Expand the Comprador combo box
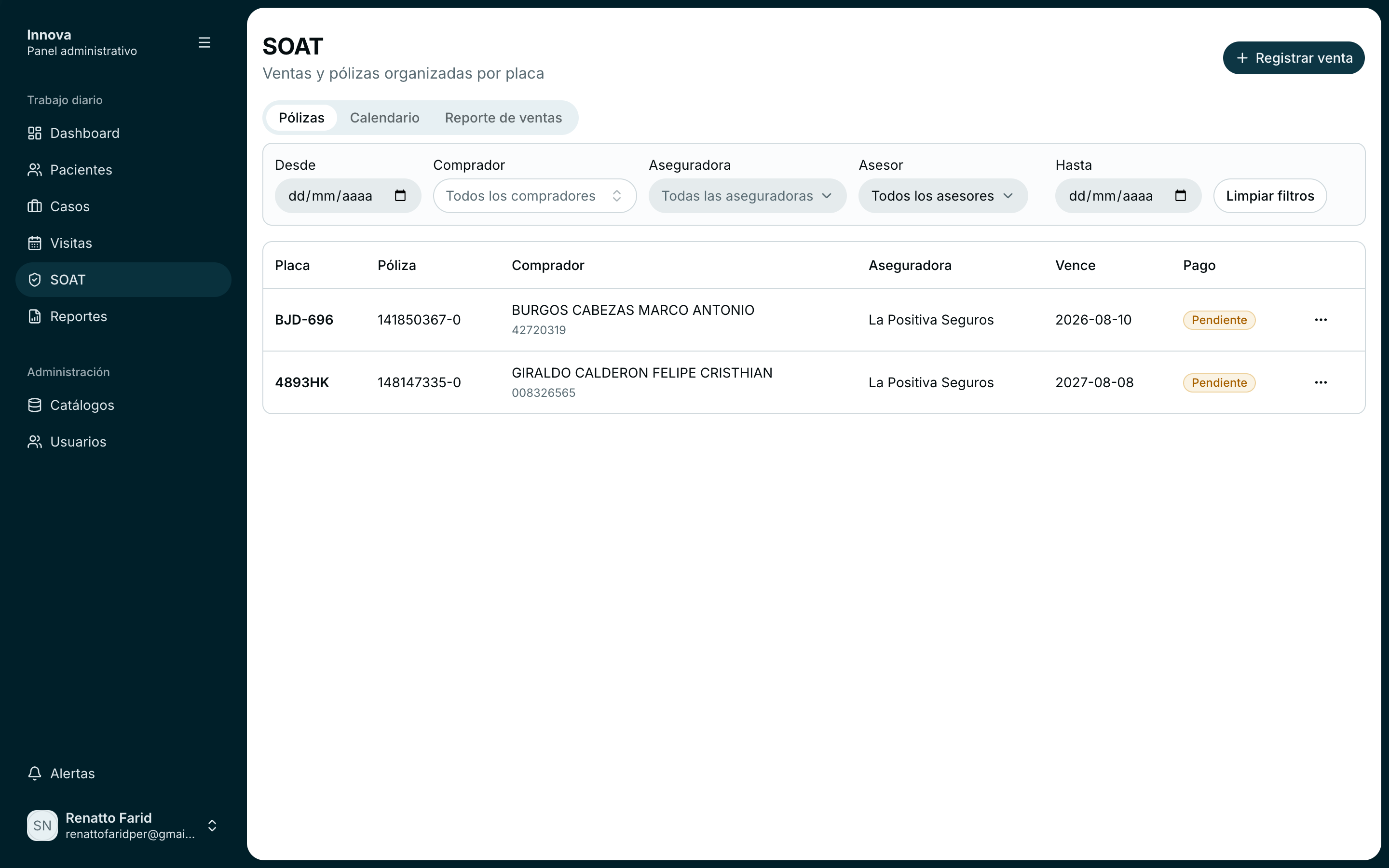This screenshot has width=1389, height=868. tap(535, 196)
